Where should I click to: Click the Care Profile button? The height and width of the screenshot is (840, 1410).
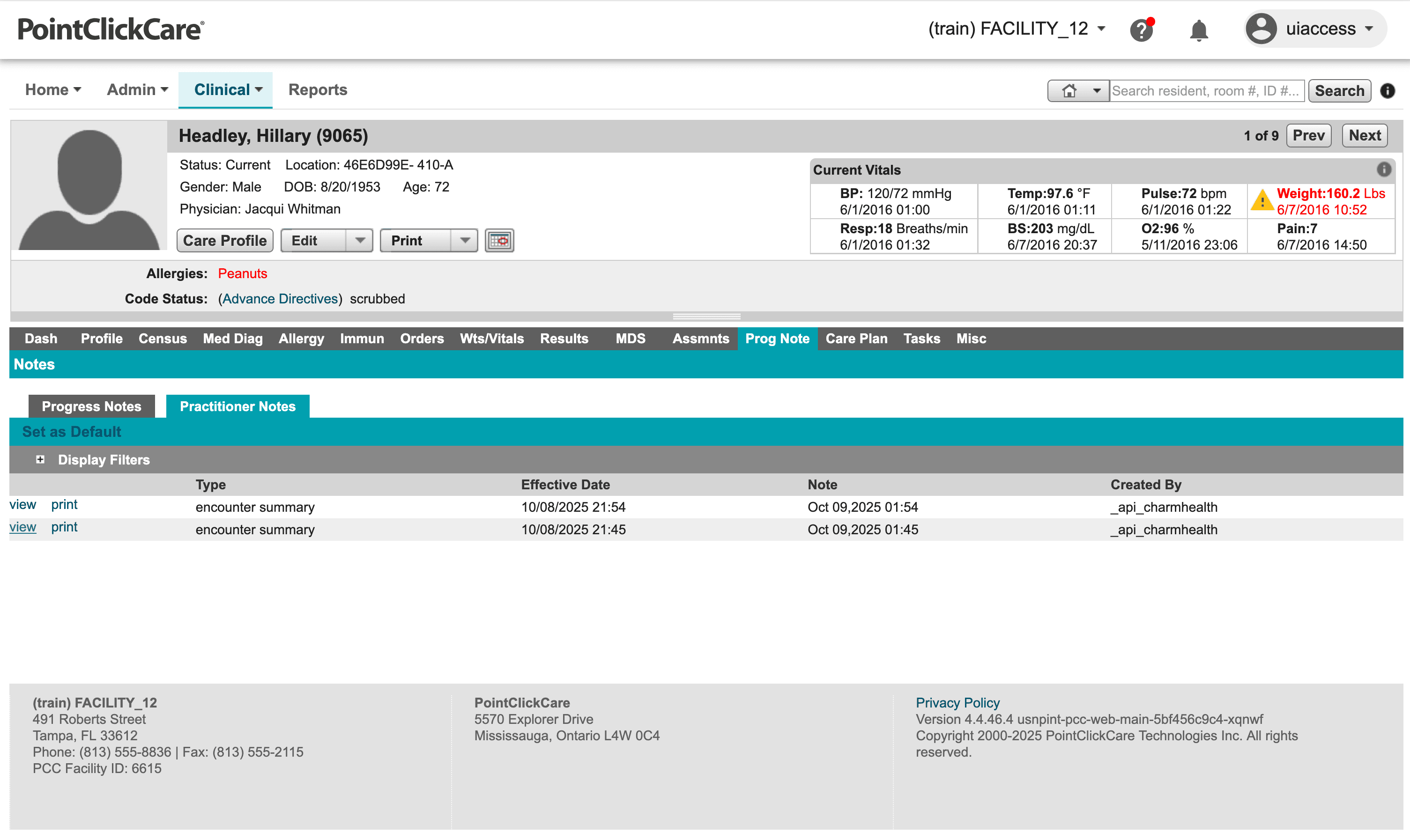[225, 241]
